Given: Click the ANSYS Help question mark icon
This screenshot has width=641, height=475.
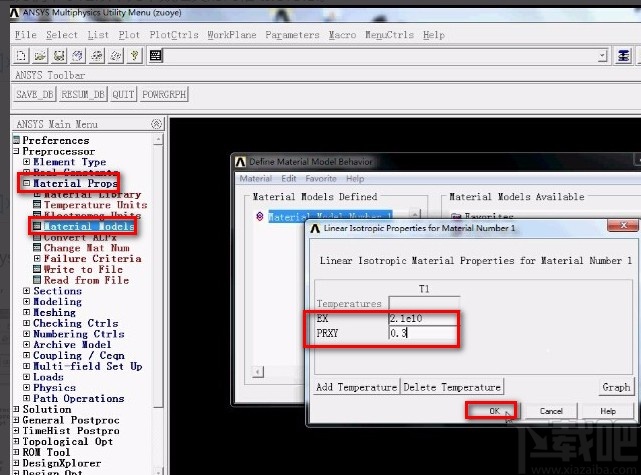Looking at the screenshot, I should (134, 56).
